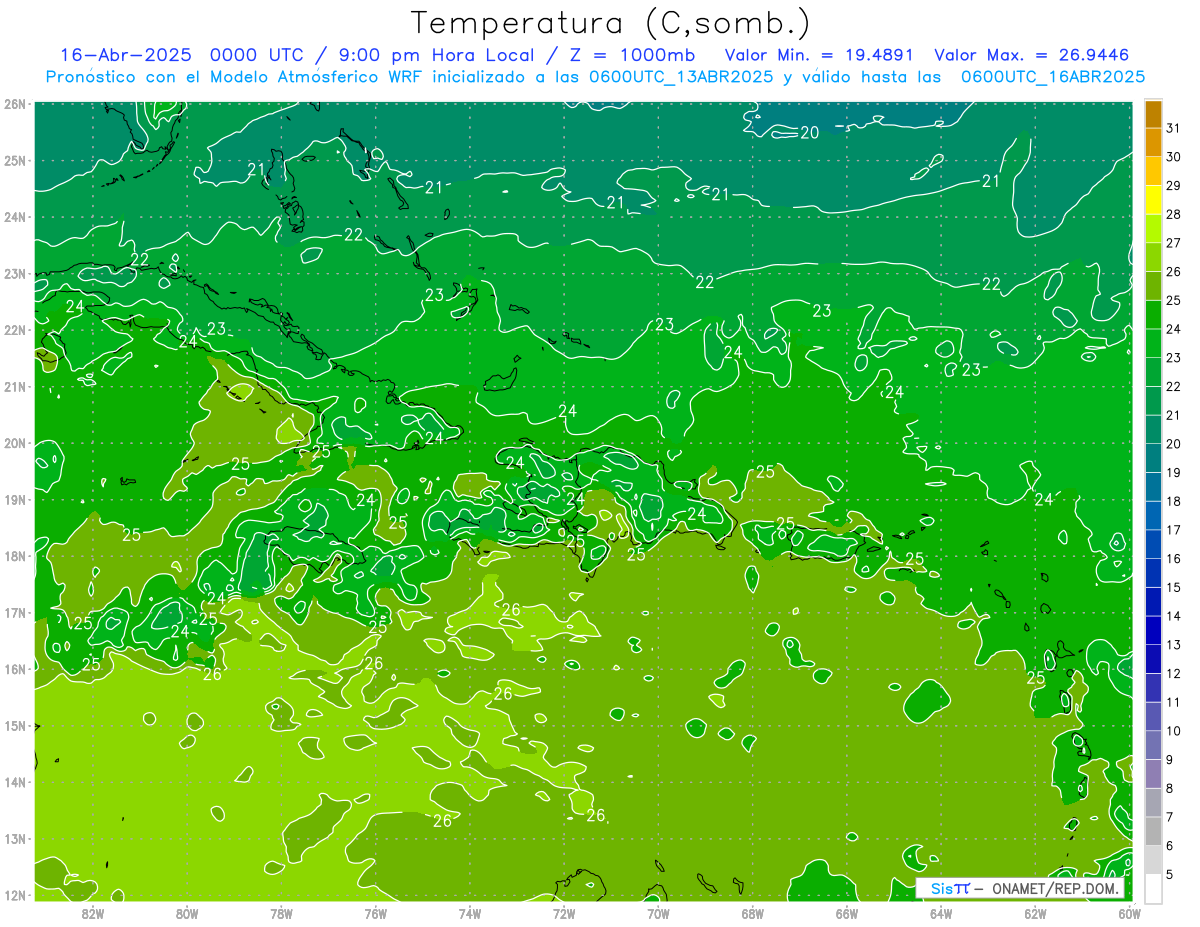Image resolution: width=1200 pixels, height=927 pixels.
Task: Click the color scale label 5
Action: (1170, 875)
